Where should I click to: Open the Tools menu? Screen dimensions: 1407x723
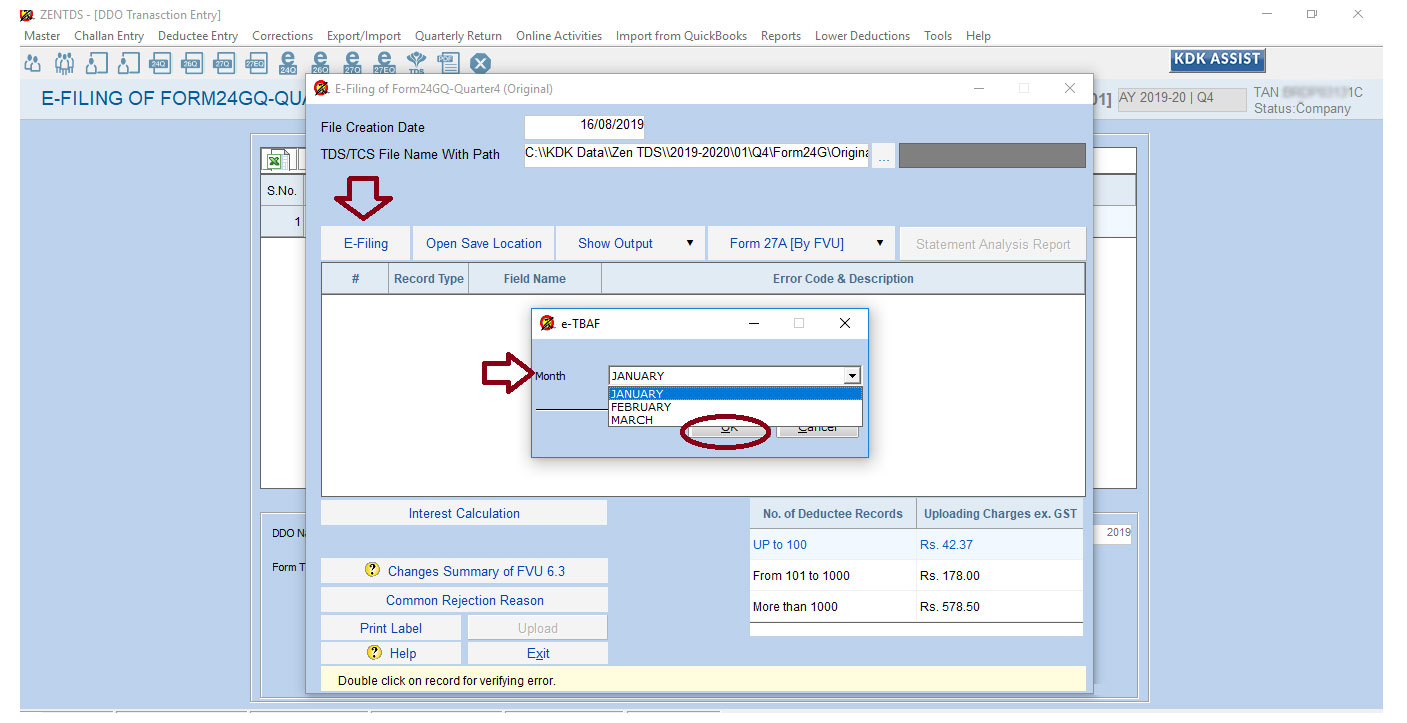point(938,36)
